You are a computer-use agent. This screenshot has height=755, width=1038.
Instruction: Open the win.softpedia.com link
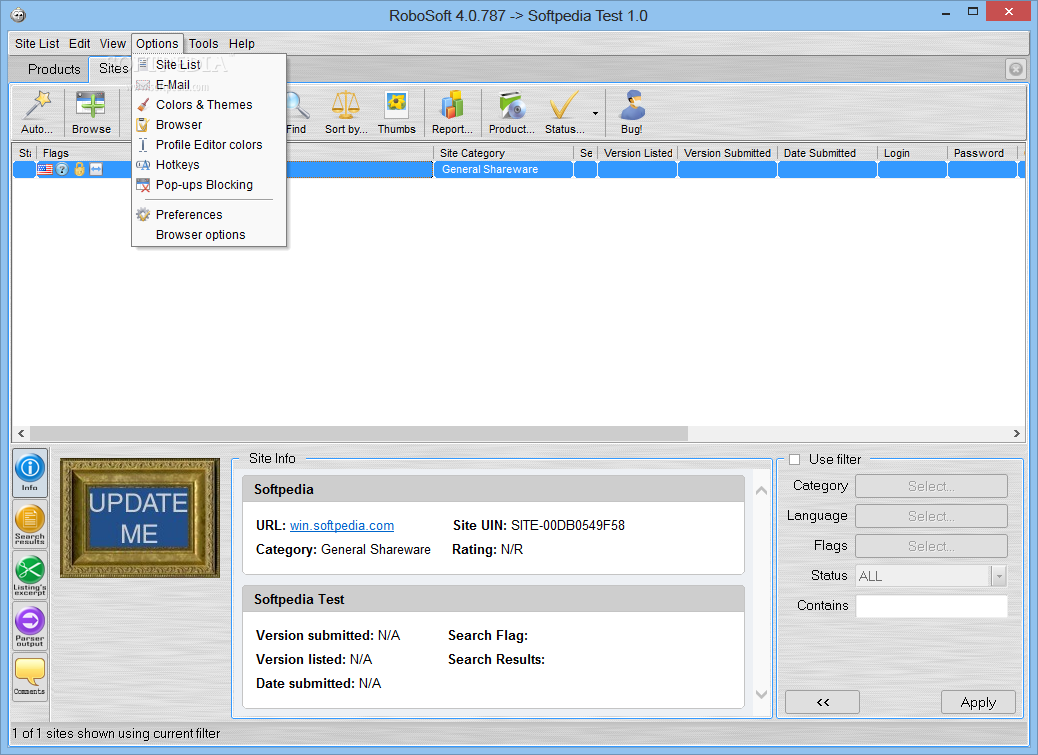pos(342,525)
